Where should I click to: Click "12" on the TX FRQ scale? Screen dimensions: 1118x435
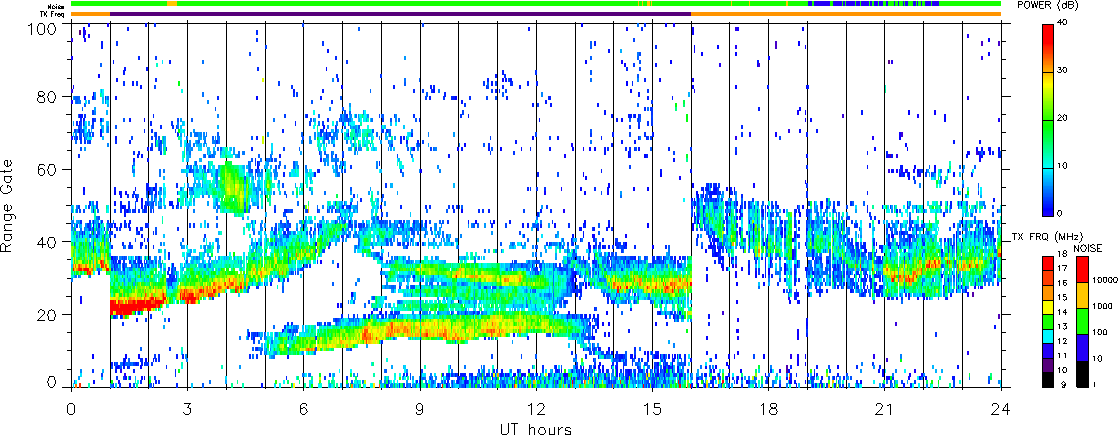tap(1062, 341)
